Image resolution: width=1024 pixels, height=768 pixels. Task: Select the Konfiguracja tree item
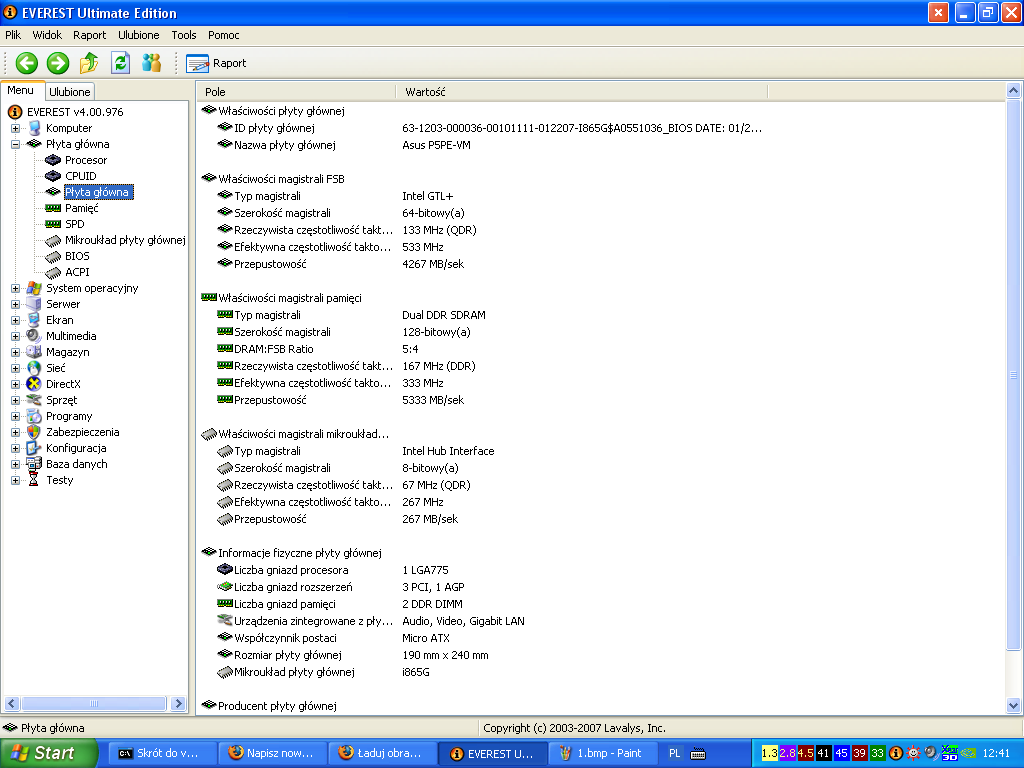pos(76,449)
